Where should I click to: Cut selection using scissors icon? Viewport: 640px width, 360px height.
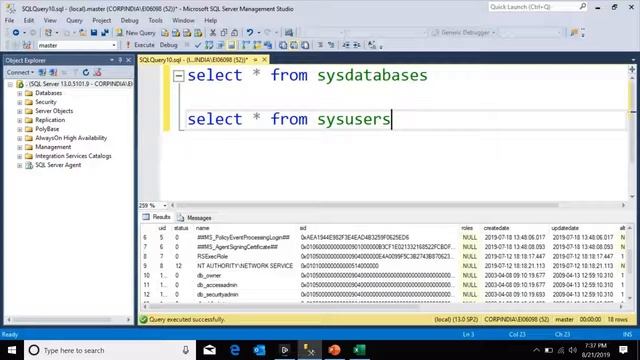(213, 33)
